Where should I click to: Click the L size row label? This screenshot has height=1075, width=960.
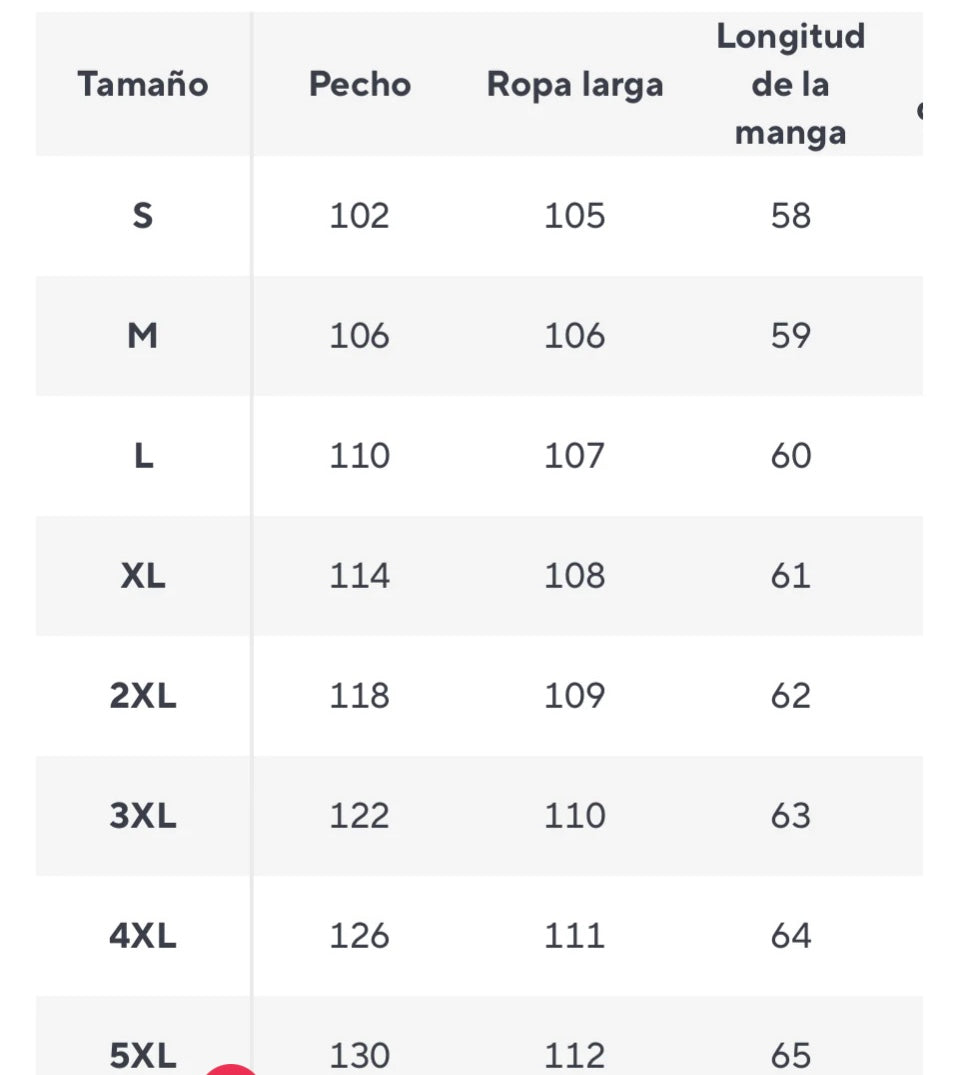tap(143, 456)
